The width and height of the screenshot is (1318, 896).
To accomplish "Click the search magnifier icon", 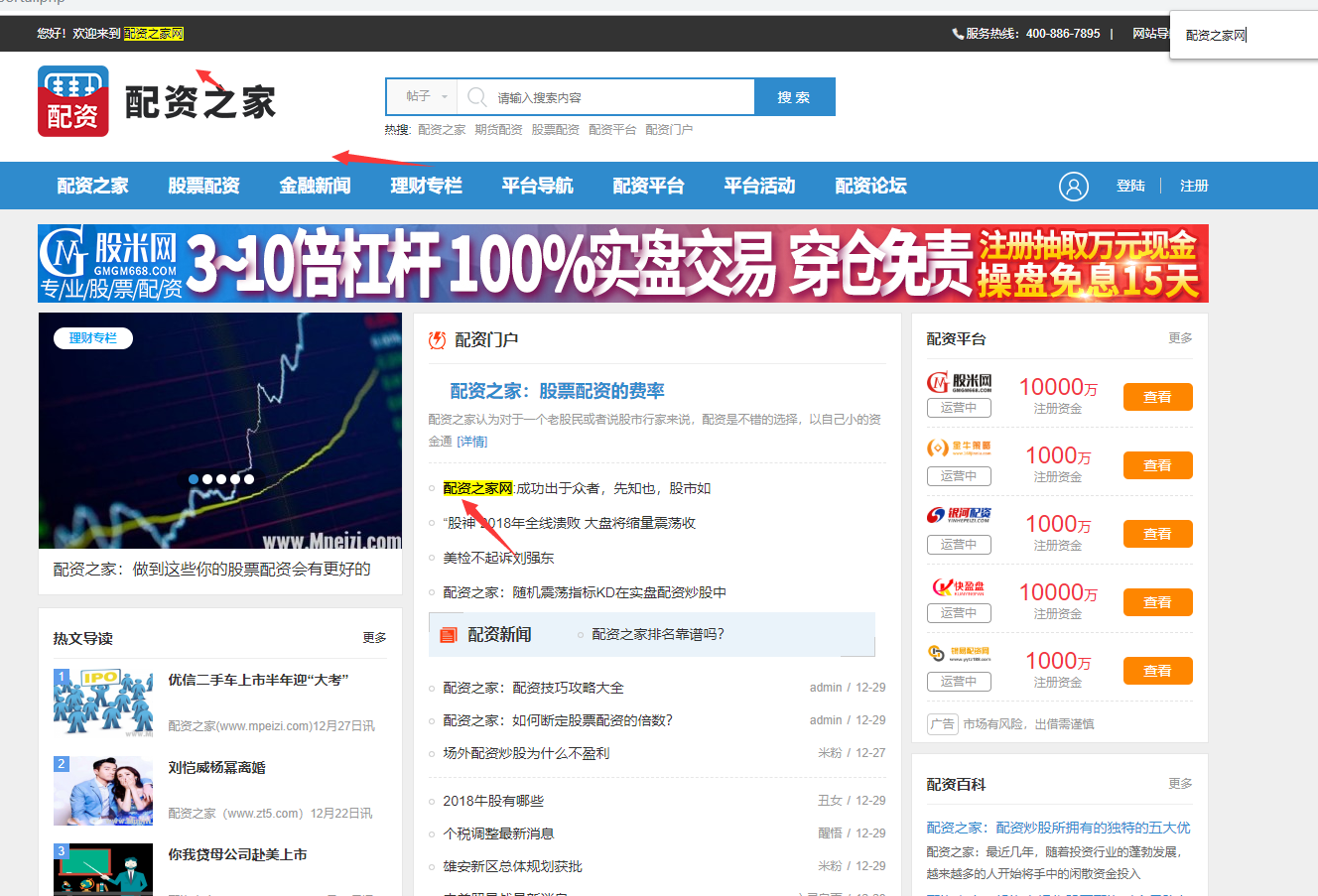I will pyautogui.click(x=476, y=97).
